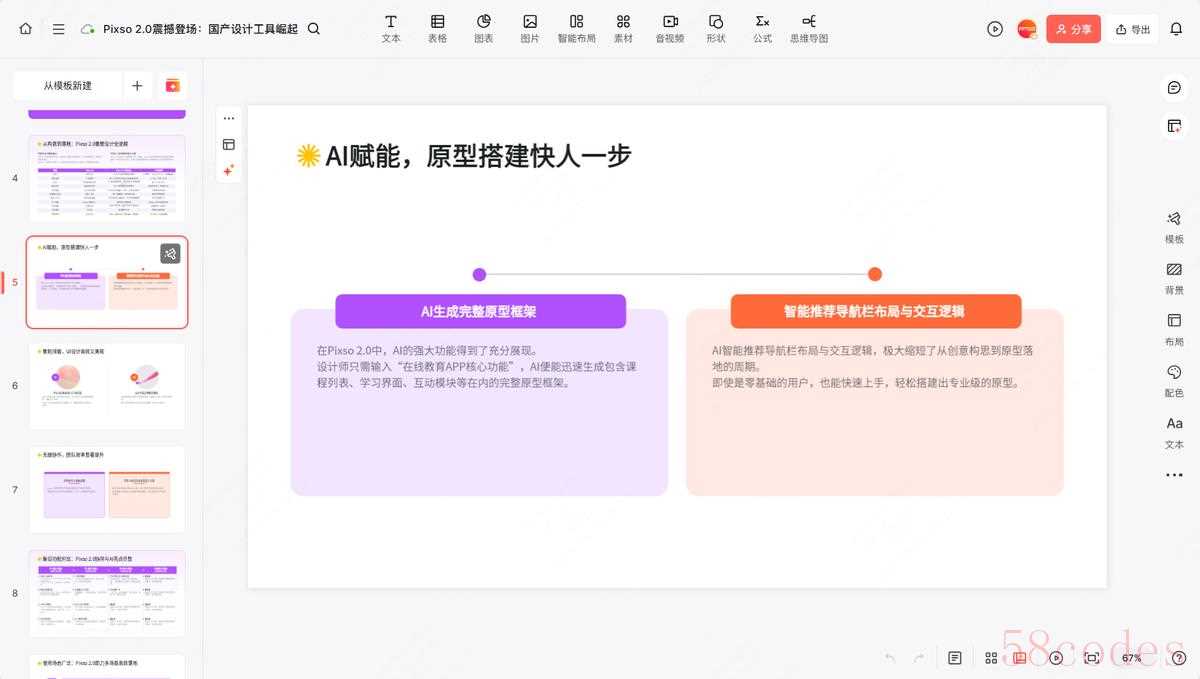Insert a formula (公式)

pos(763,29)
